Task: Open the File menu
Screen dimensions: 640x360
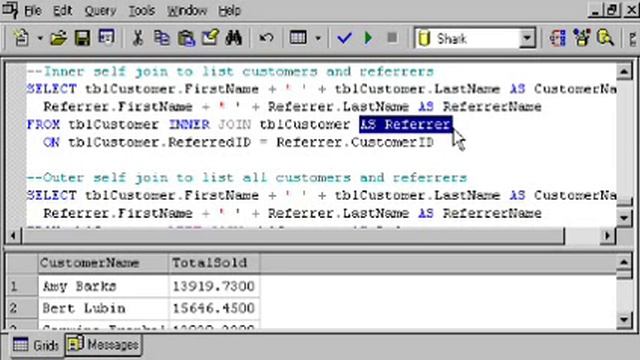Action: [x=33, y=11]
